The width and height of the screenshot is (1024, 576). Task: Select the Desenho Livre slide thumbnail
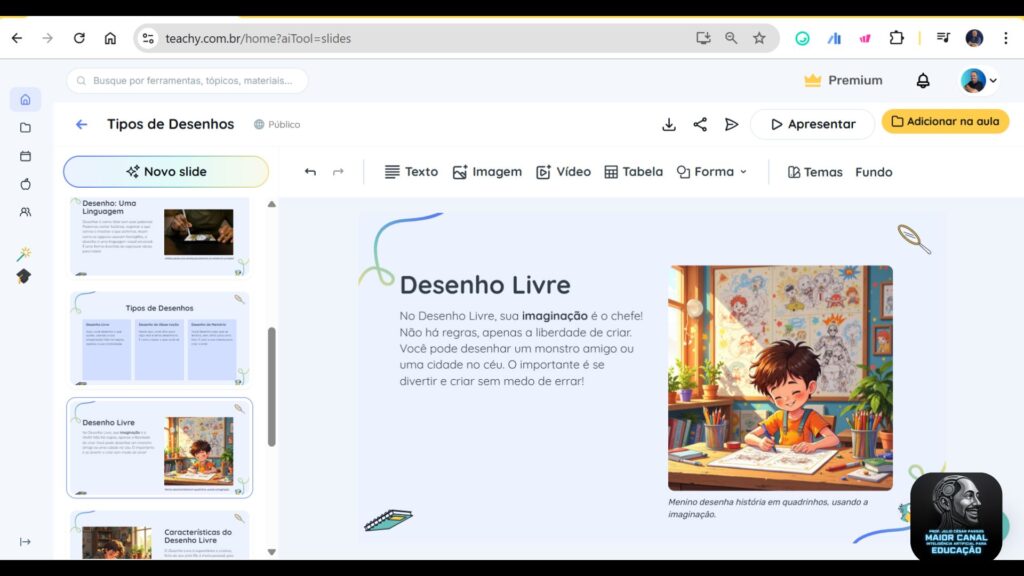(x=159, y=447)
